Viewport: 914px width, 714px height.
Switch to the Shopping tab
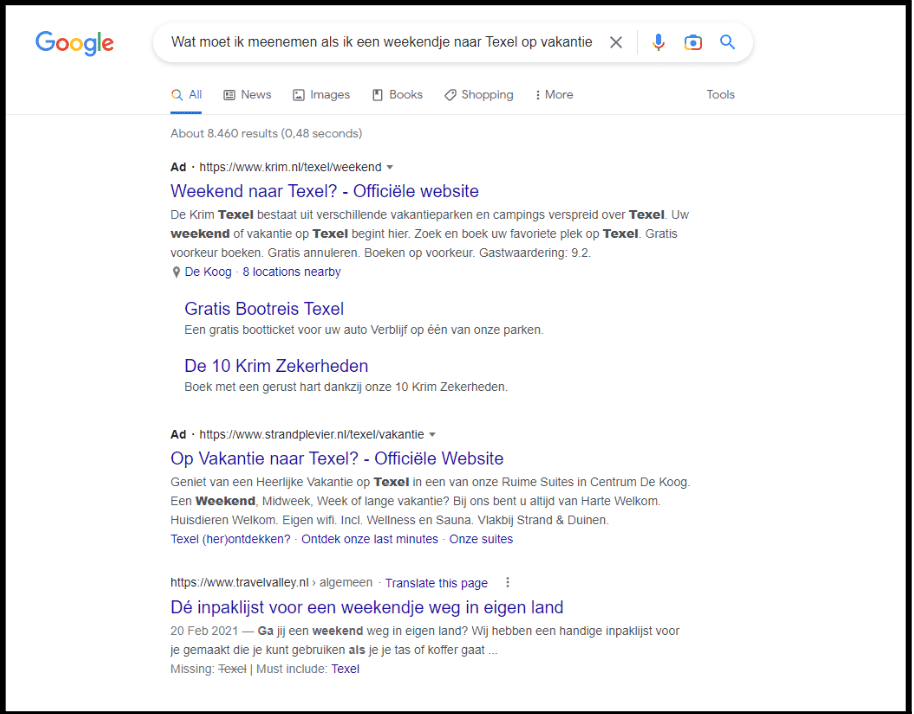pos(479,95)
